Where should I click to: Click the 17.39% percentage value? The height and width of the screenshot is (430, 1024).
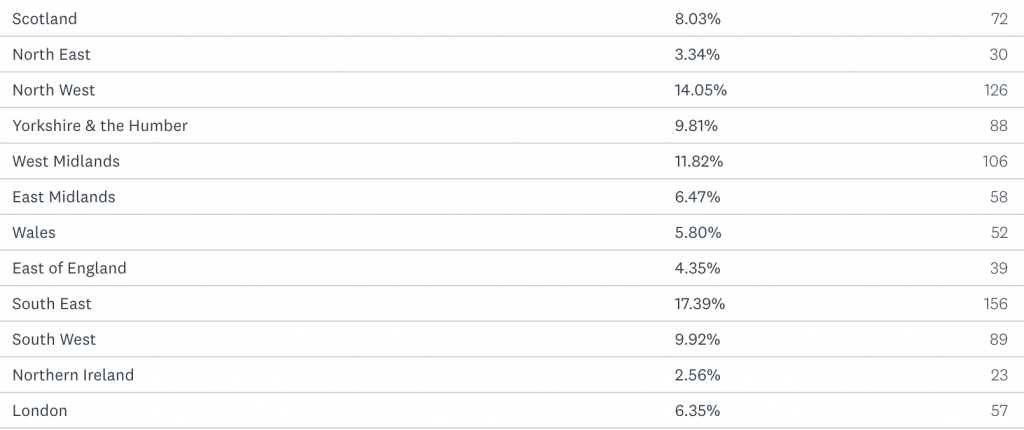tap(701, 303)
